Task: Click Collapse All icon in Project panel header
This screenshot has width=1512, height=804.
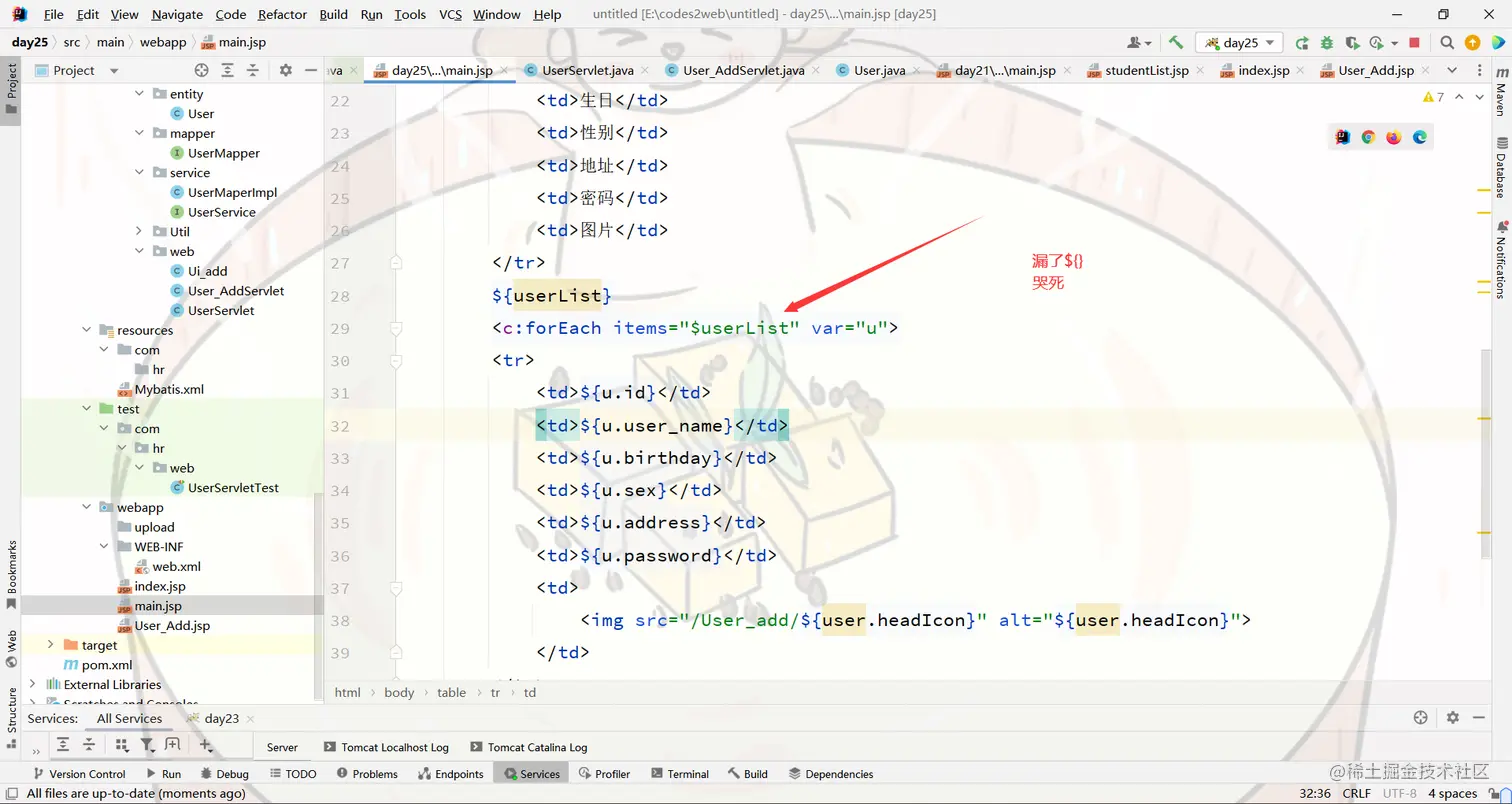Action: pos(253,70)
